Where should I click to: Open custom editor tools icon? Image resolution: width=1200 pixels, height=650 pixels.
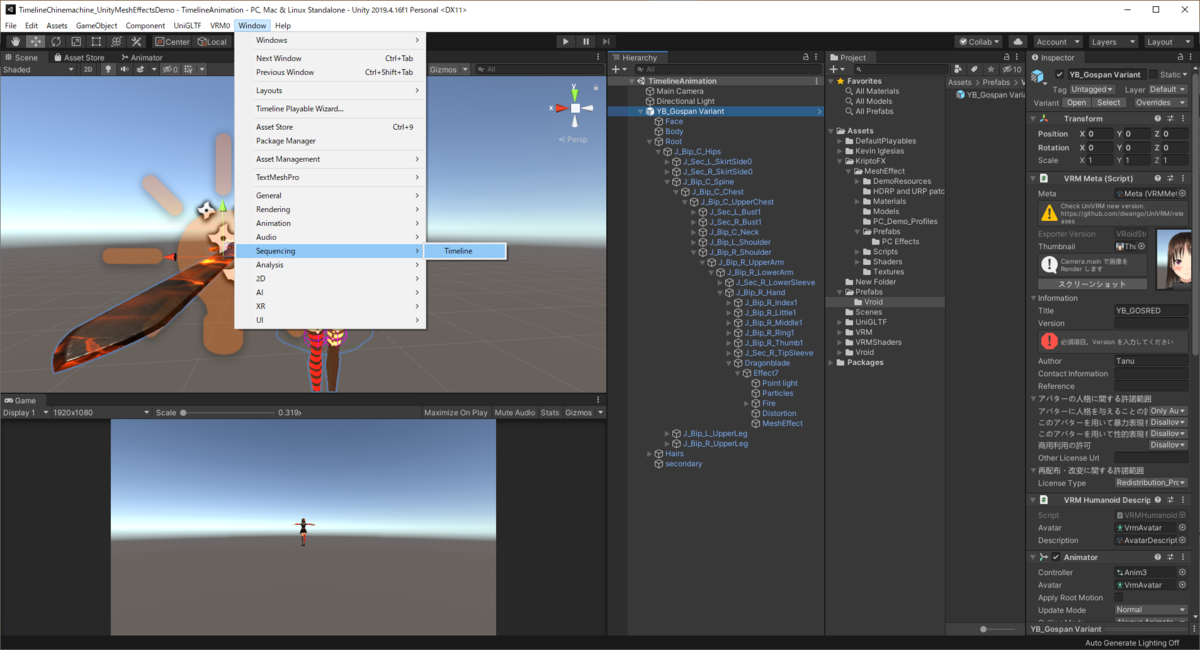pos(136,42)
